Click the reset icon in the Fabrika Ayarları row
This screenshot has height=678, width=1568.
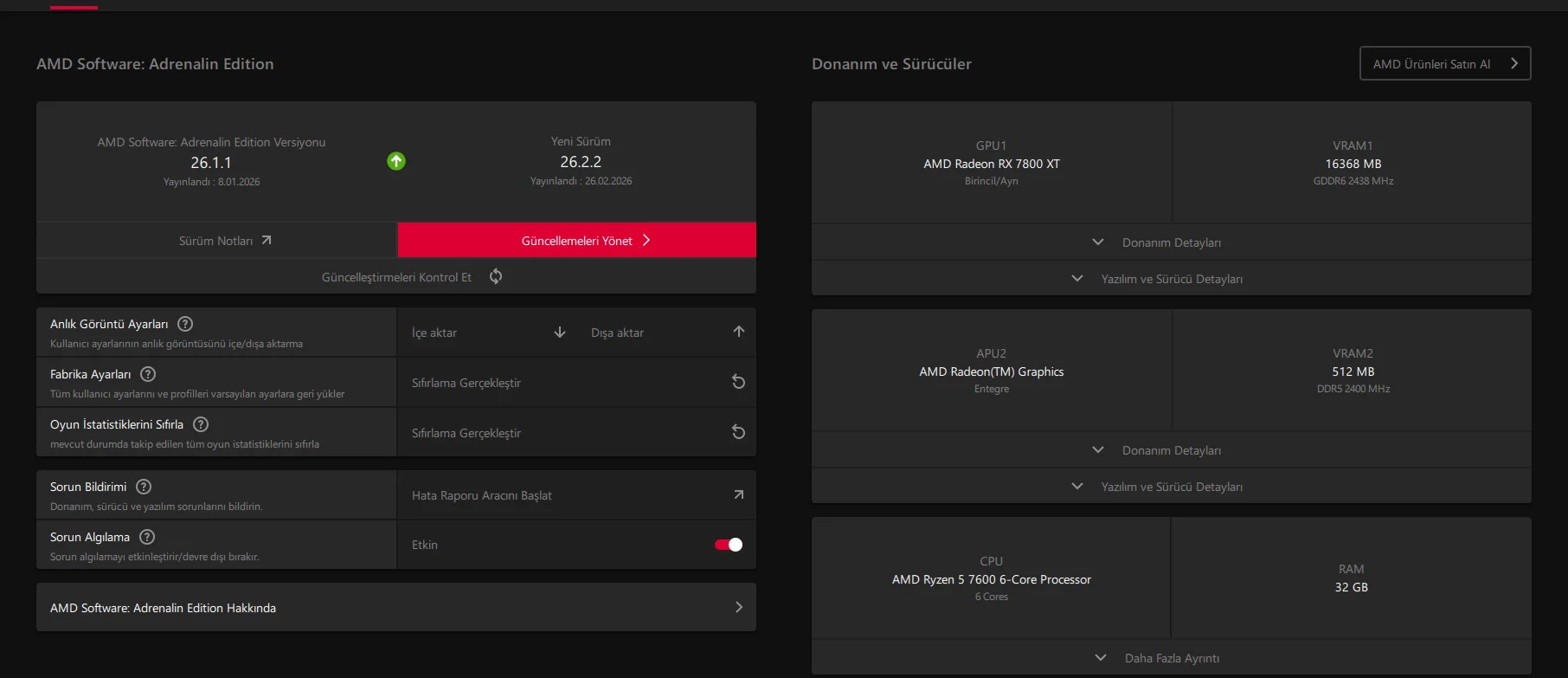(738, 382)
